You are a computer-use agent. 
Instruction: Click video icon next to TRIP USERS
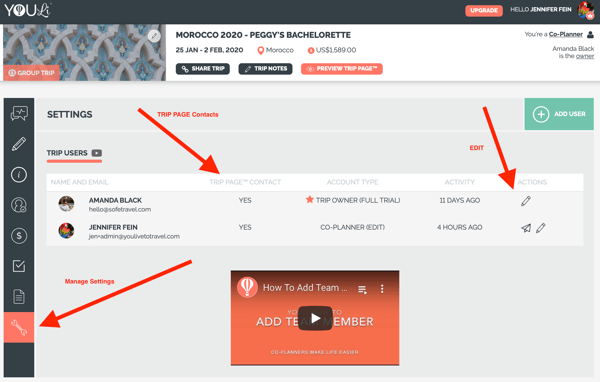(x=97, y=153)
